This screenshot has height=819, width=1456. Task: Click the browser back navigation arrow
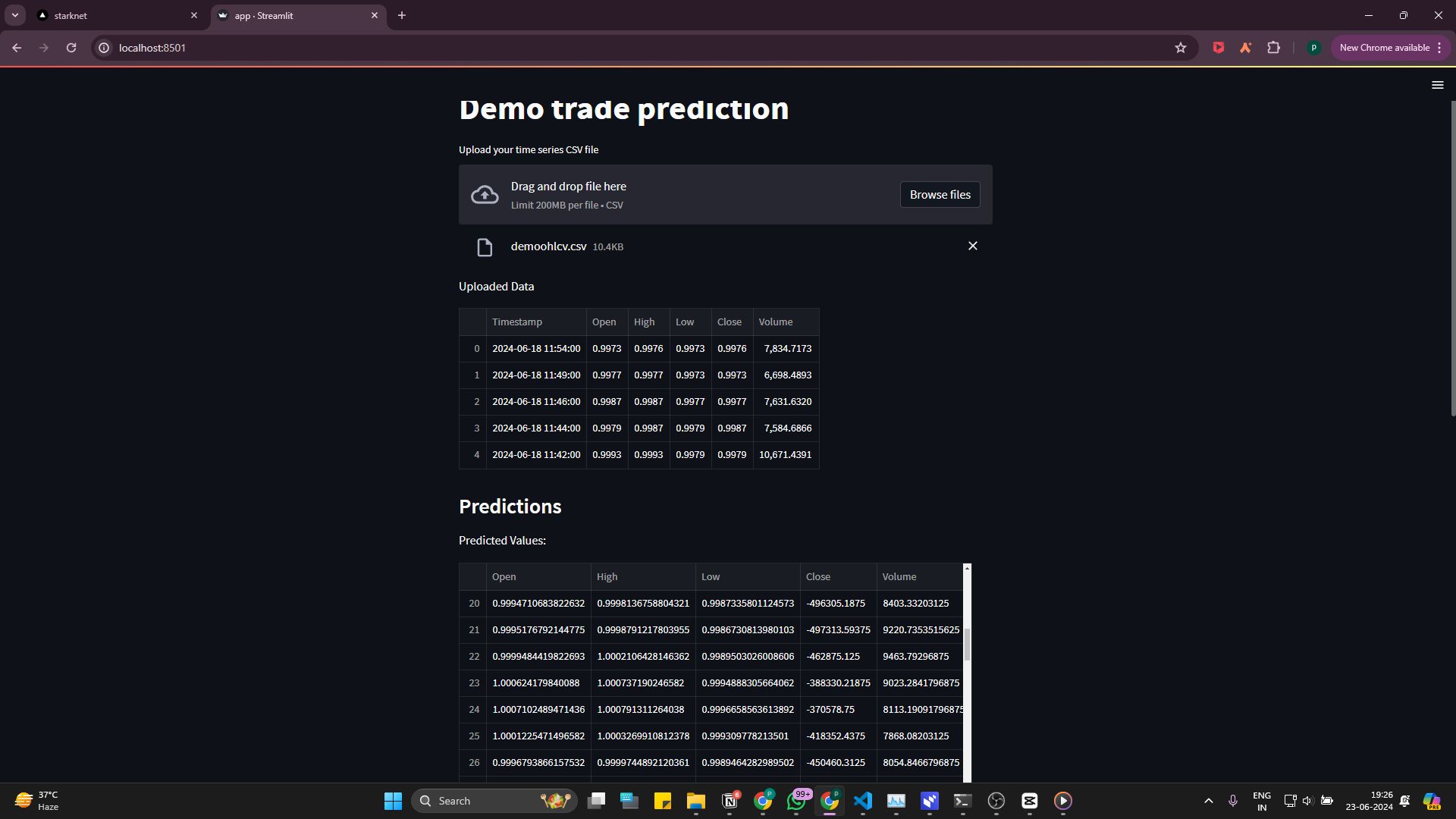tap(15, 48)
